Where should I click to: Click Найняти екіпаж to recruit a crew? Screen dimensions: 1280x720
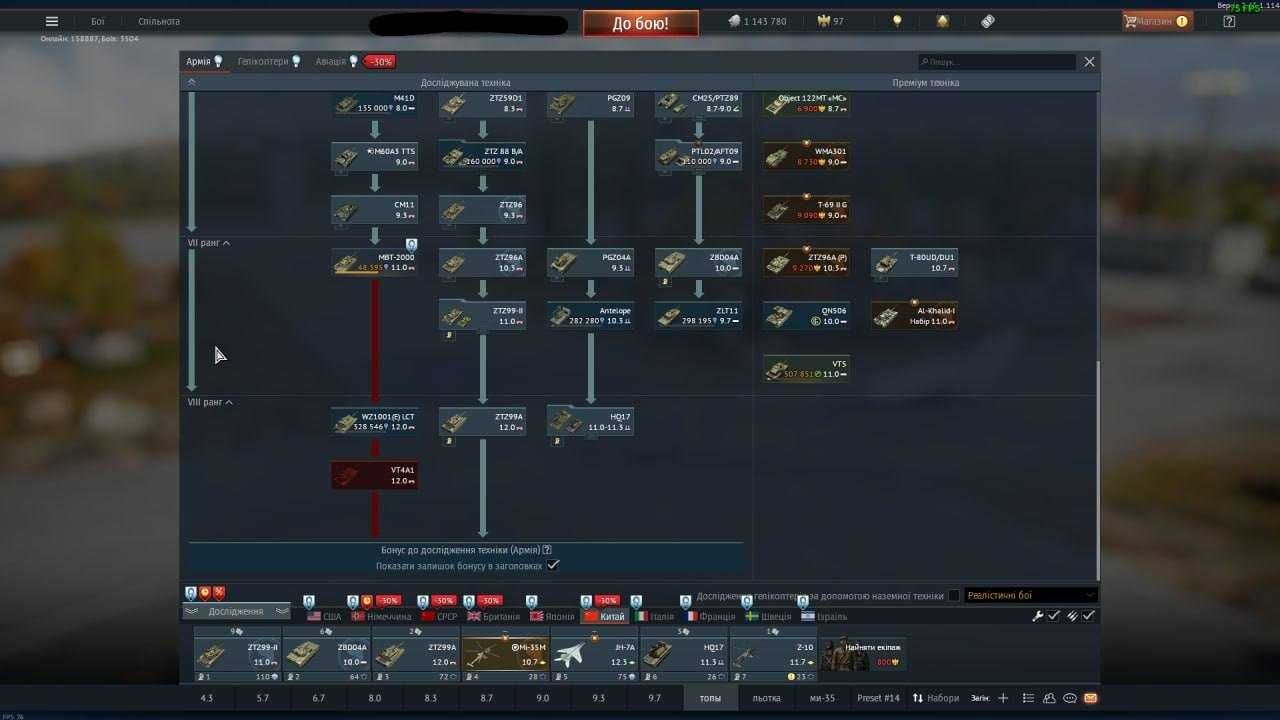point(864,655)
